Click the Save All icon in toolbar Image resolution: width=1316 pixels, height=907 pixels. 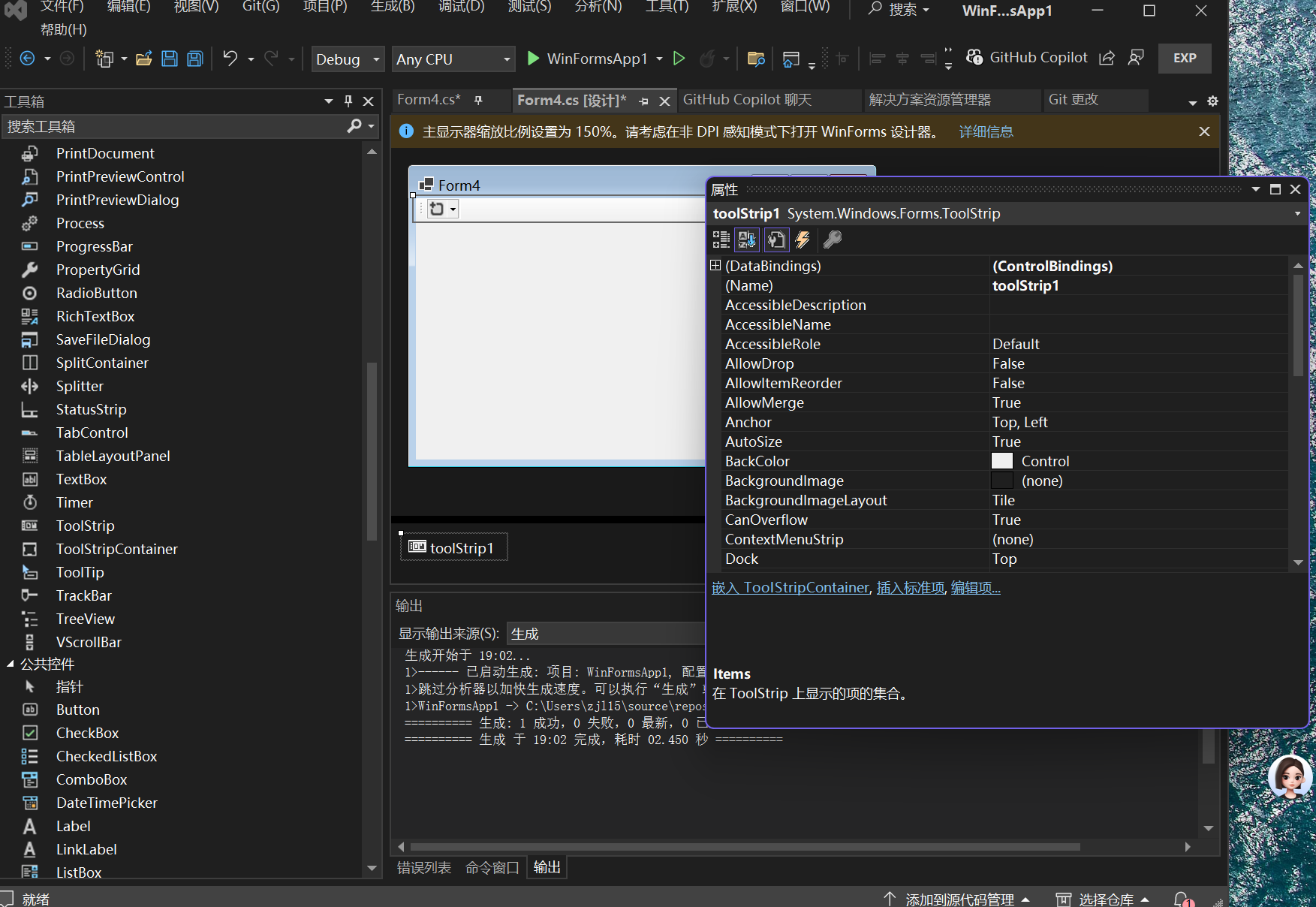(194, 59)
